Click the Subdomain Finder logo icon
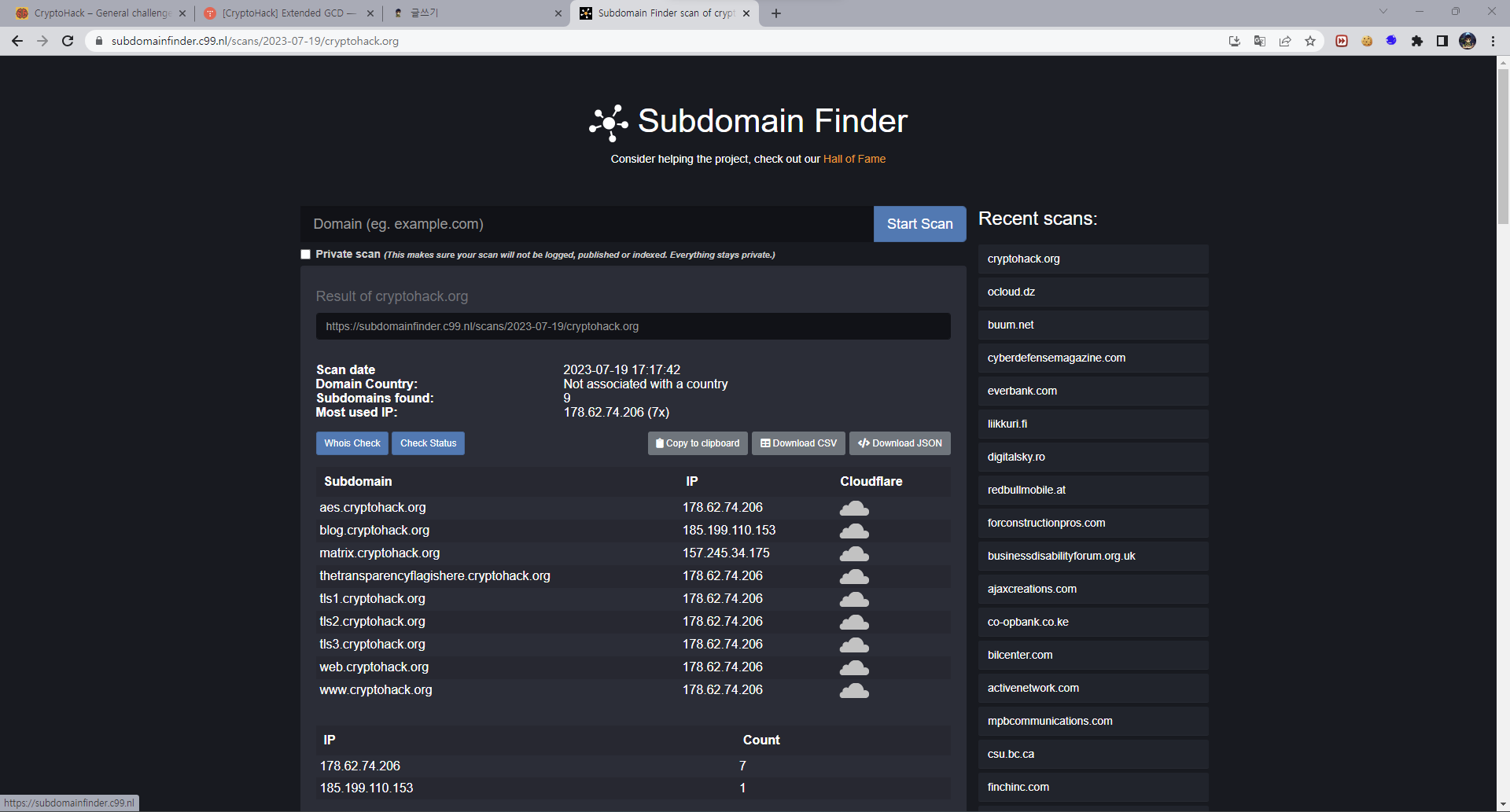Screen dimensions: 1510x812 (x=609, y=123)
